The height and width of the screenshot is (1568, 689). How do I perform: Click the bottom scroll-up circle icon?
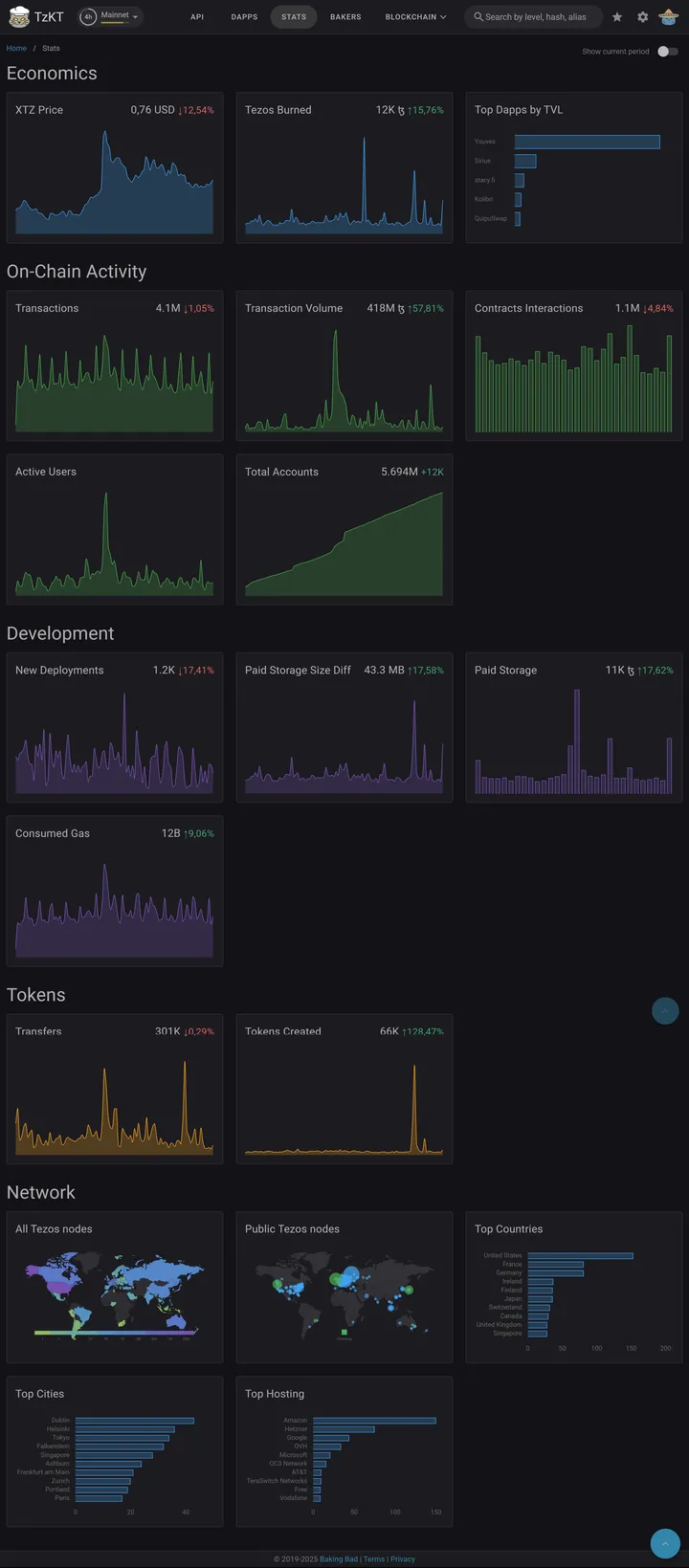665,1543
